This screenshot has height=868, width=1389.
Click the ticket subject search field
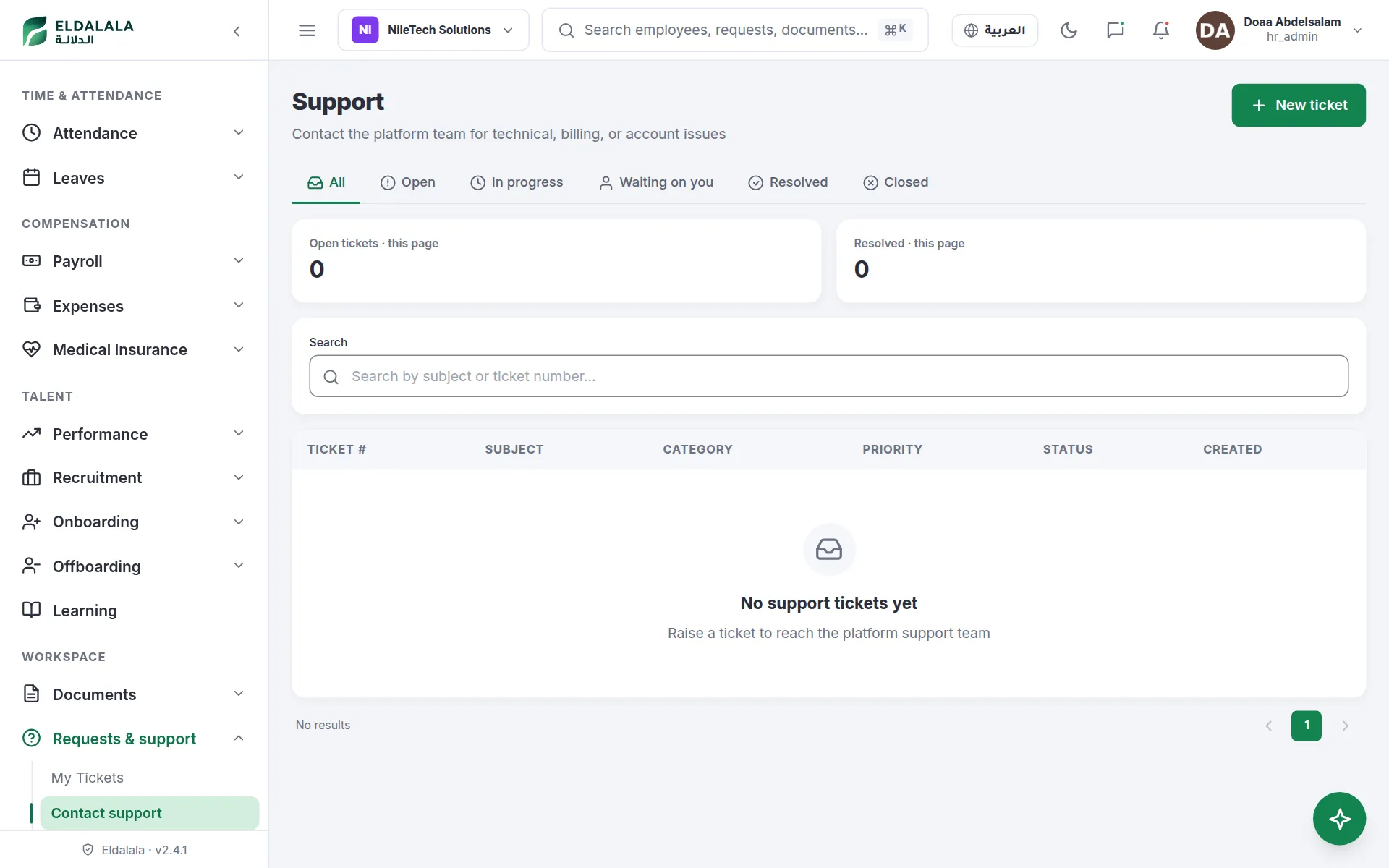[828, 376]
